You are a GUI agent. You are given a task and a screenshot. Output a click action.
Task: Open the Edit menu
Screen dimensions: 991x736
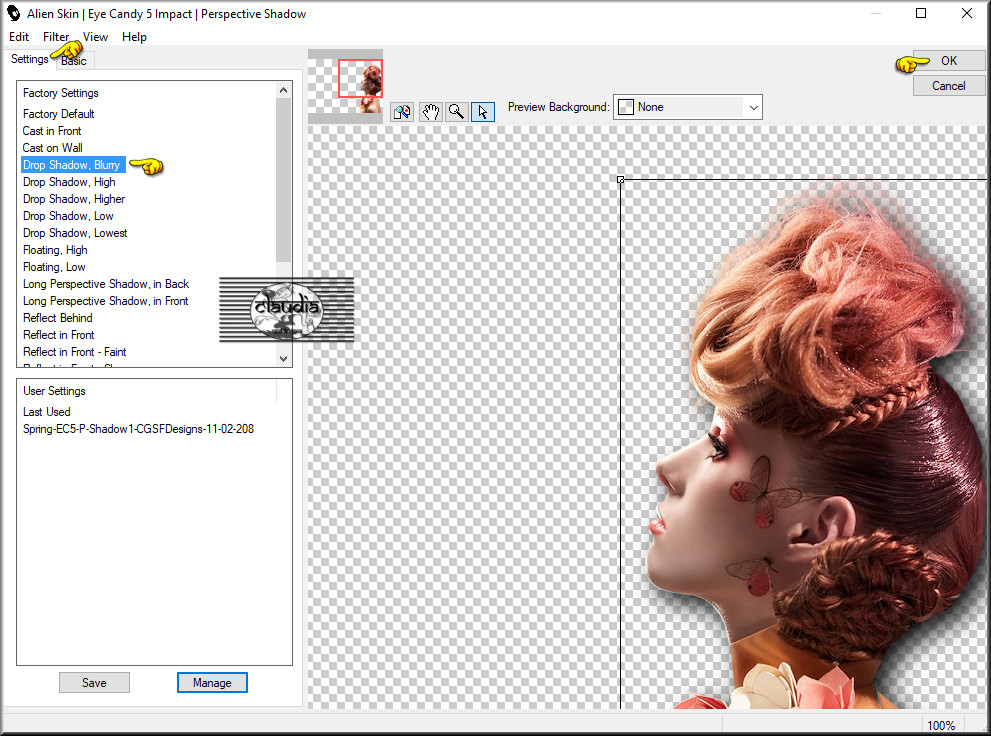tap(19, 37)
